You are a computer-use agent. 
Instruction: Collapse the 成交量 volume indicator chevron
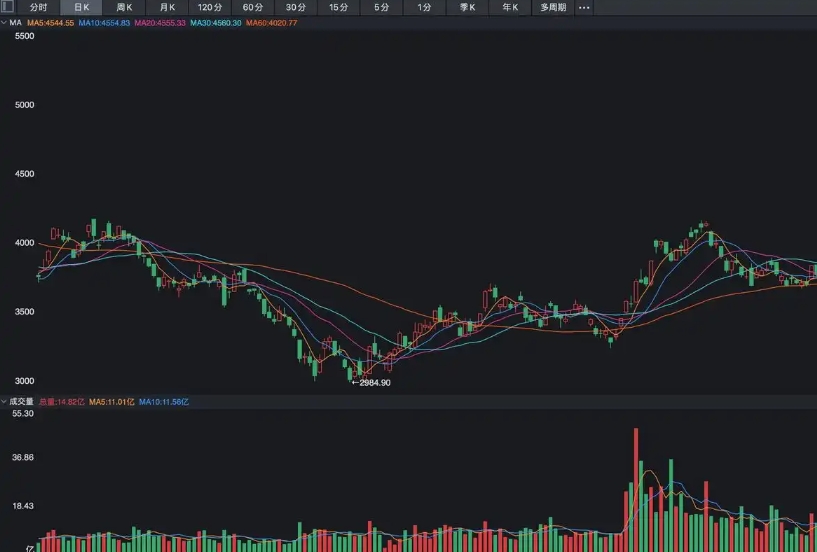4,401
